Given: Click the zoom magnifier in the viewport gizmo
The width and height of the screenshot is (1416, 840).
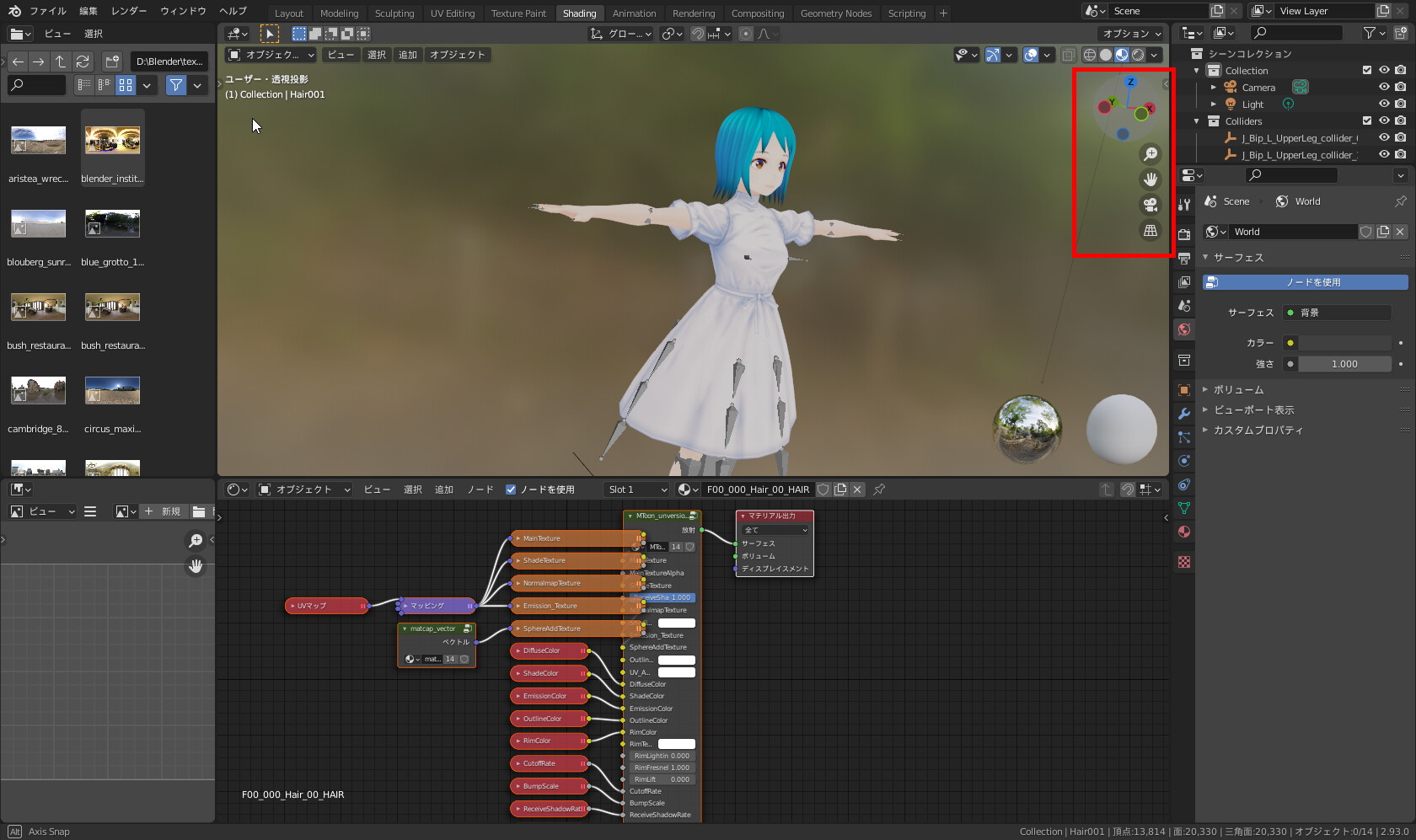Looking at the screenshot, I should [x=1150, y=154].
